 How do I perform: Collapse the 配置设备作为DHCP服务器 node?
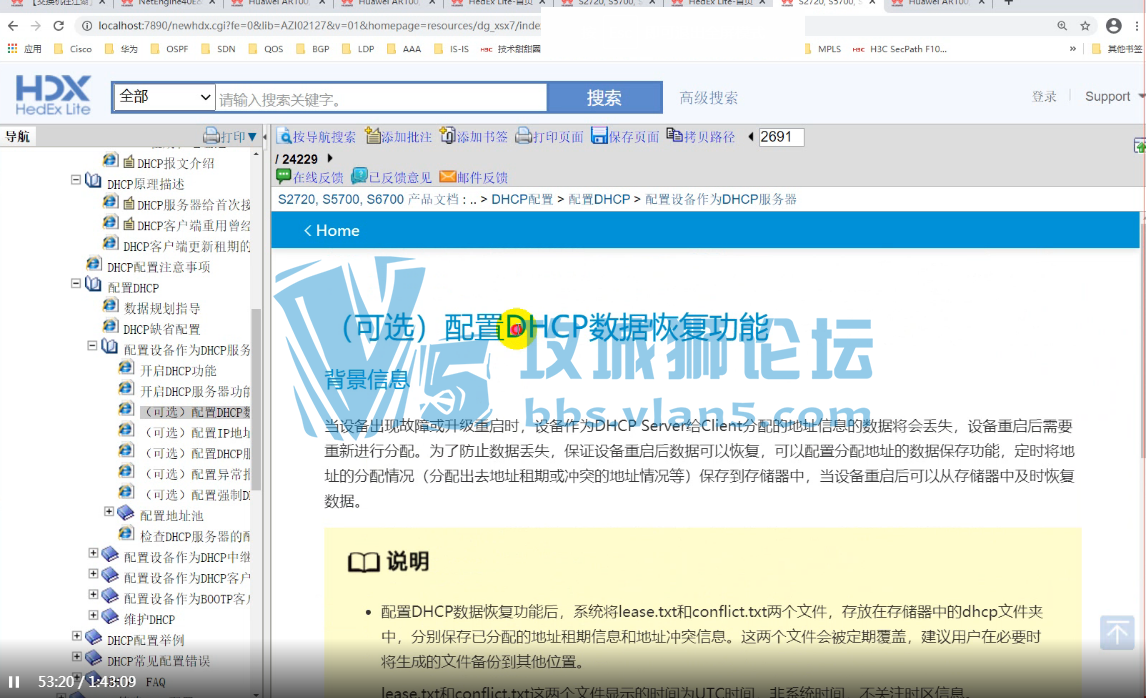(92, 345)
